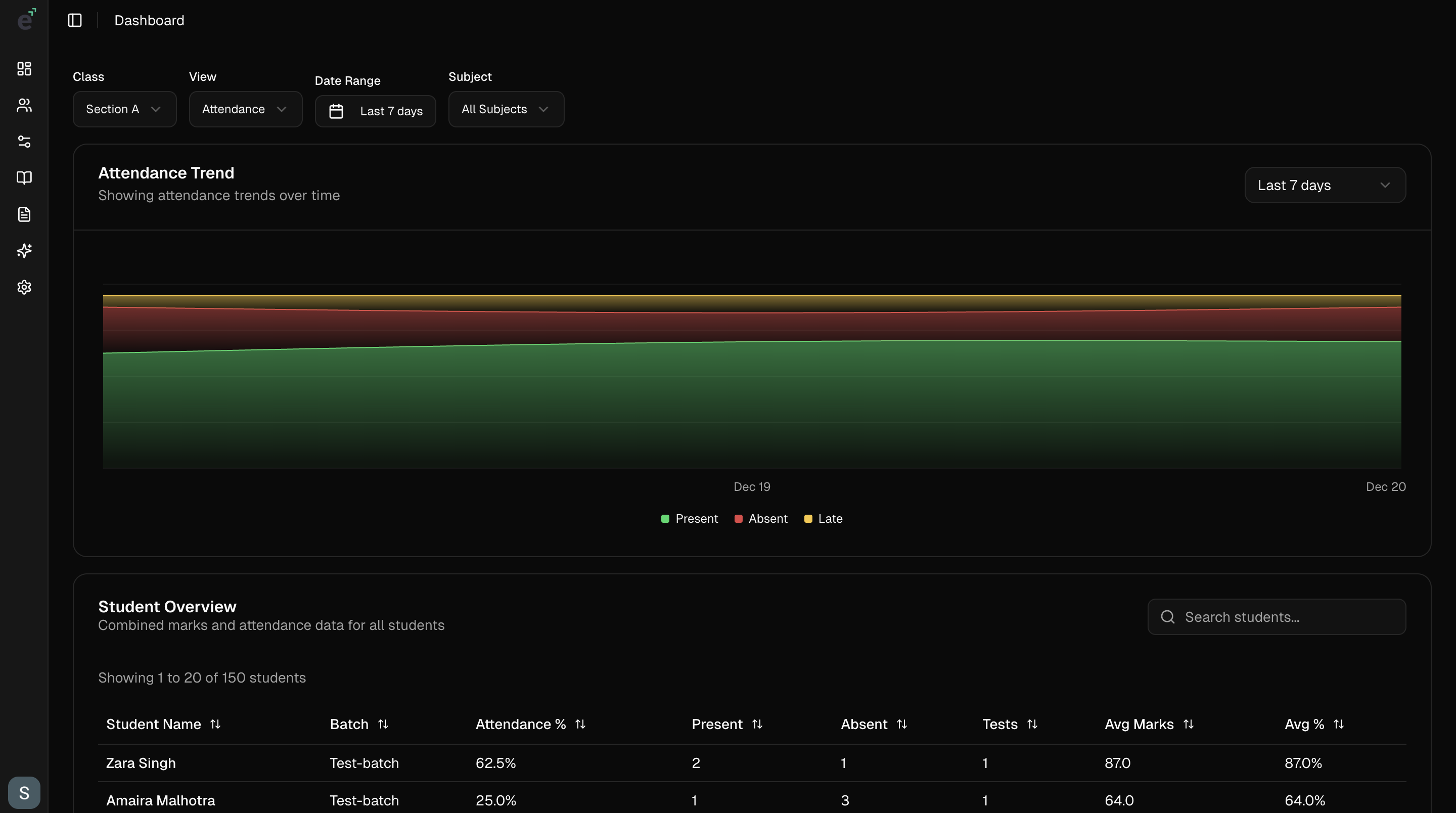Open the Reports document icon in sidebar
The image size is (1456, 813).
click(x=24, y=214)
